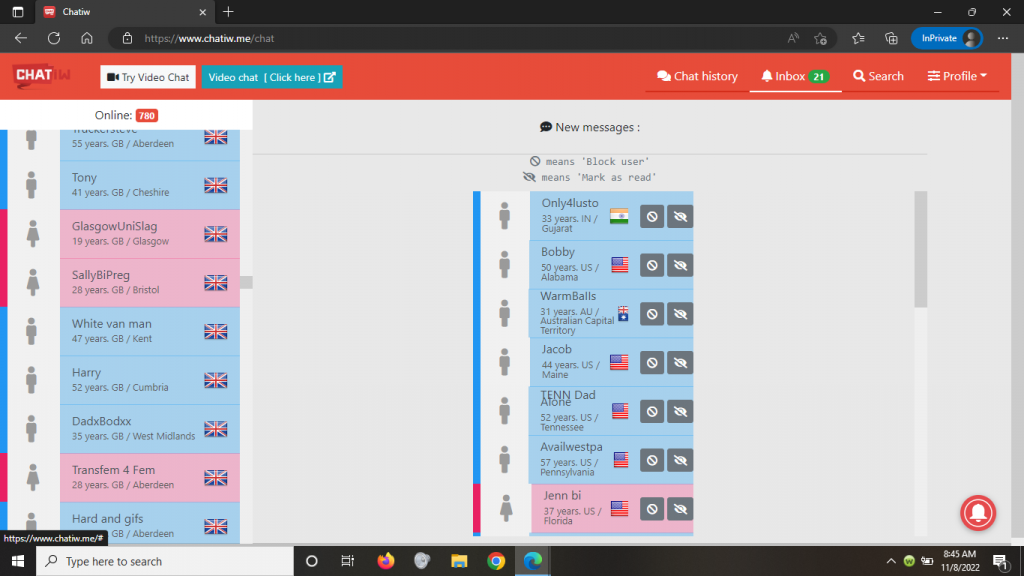
Task: Open the browser settings ellipsis menu
Action: [x=1003, y=38]
